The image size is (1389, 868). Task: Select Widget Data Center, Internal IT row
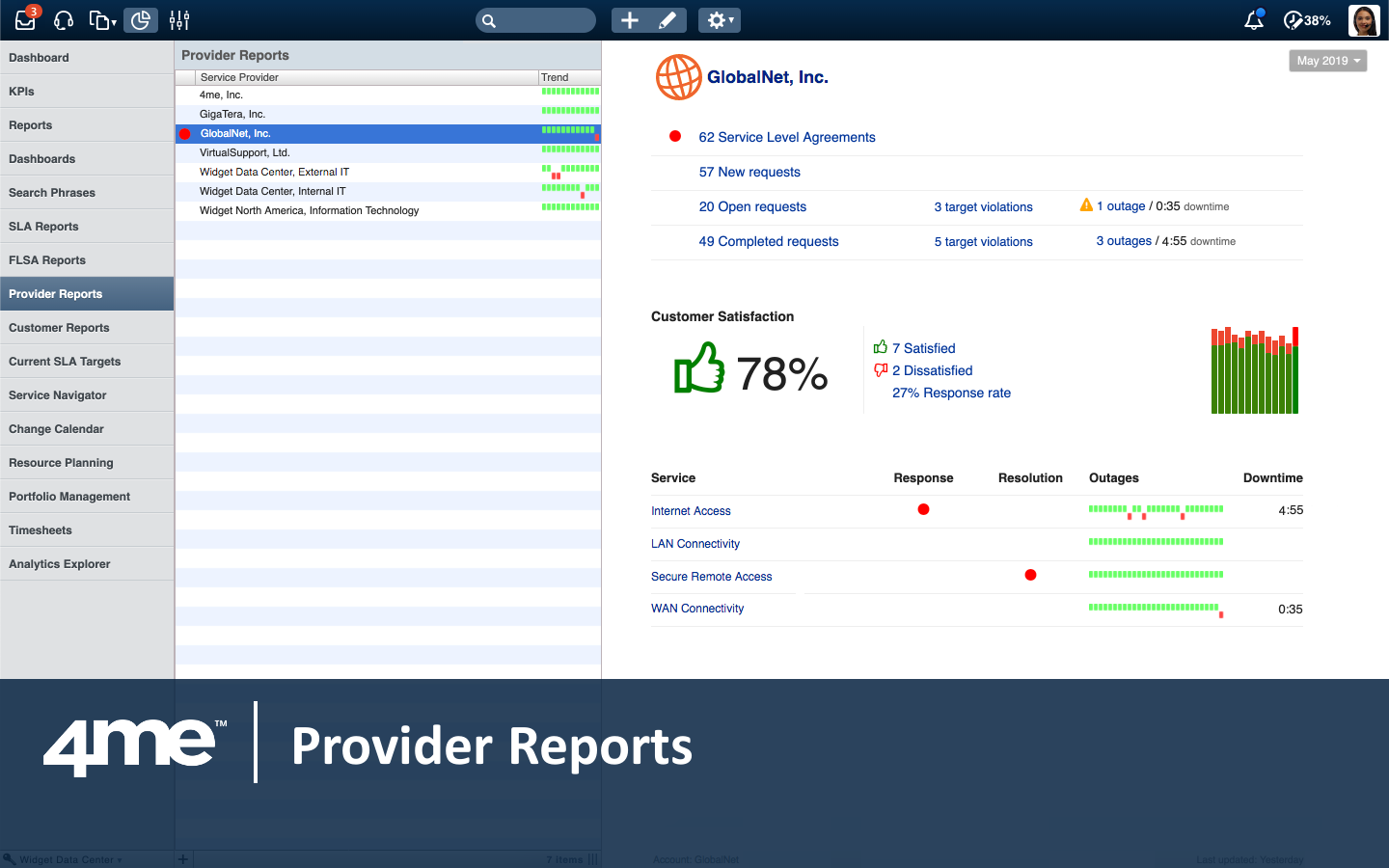click(388, 192)
